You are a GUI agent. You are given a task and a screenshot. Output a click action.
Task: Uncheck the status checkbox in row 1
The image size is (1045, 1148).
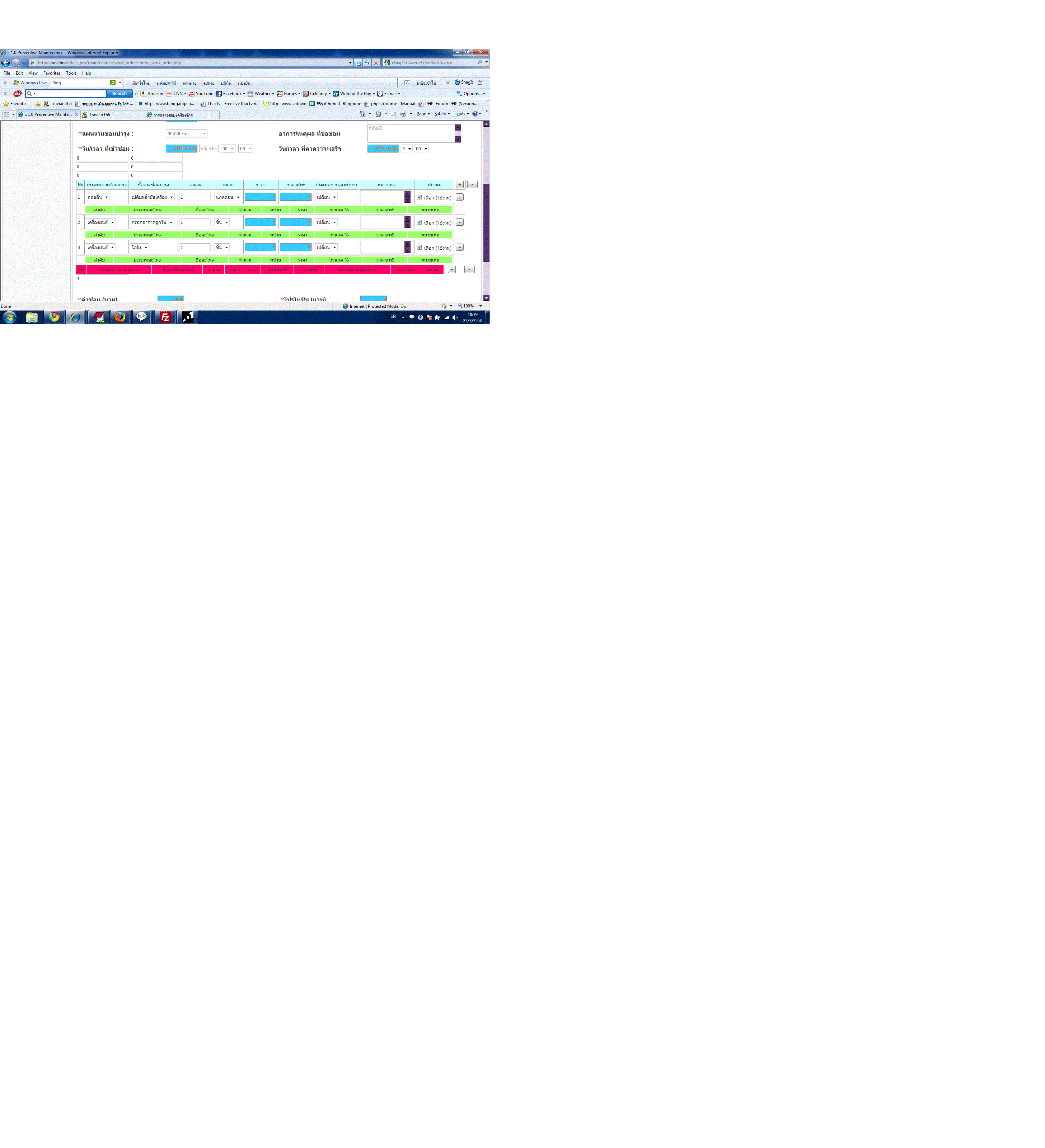coord(419,198)
